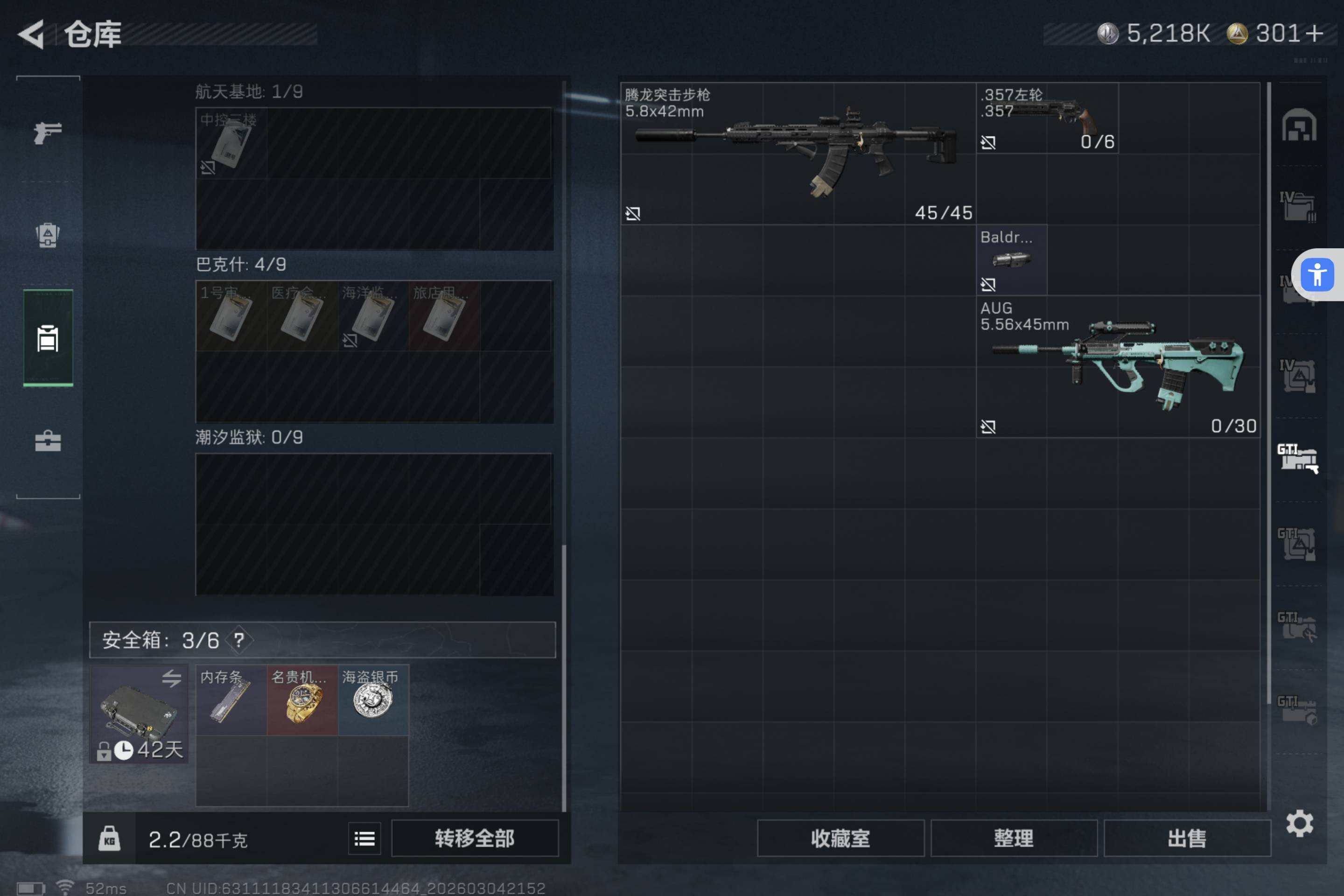Click the 出售 sell button
The image size is (1344, 896).
coord(1187,838)
